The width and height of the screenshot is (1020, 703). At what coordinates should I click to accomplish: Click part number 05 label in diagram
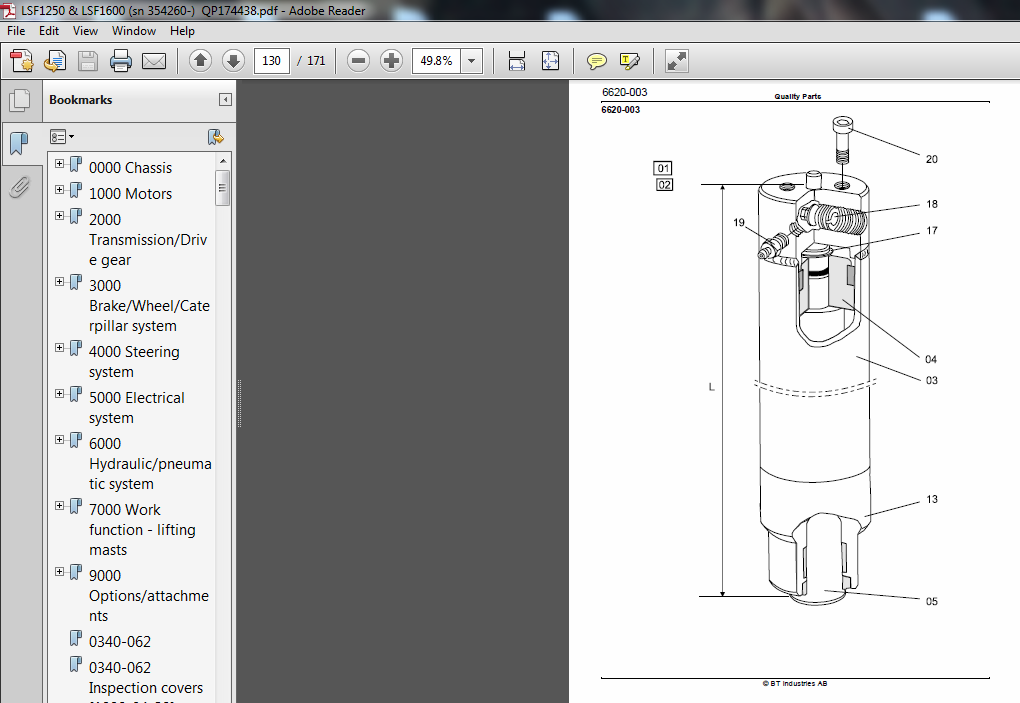(932, 602)
